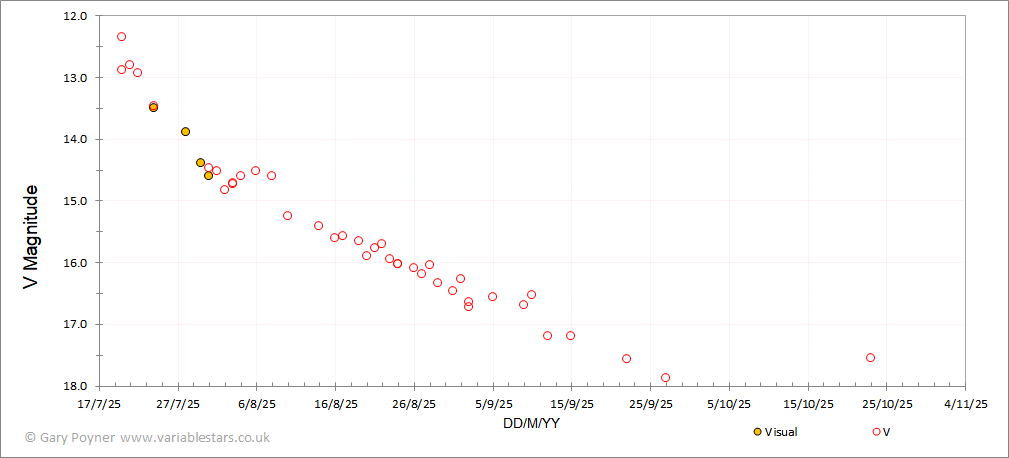Click the faintest V point near magnitude 17.9
The width and height of the screenshot is (1009, 458).
665,378
